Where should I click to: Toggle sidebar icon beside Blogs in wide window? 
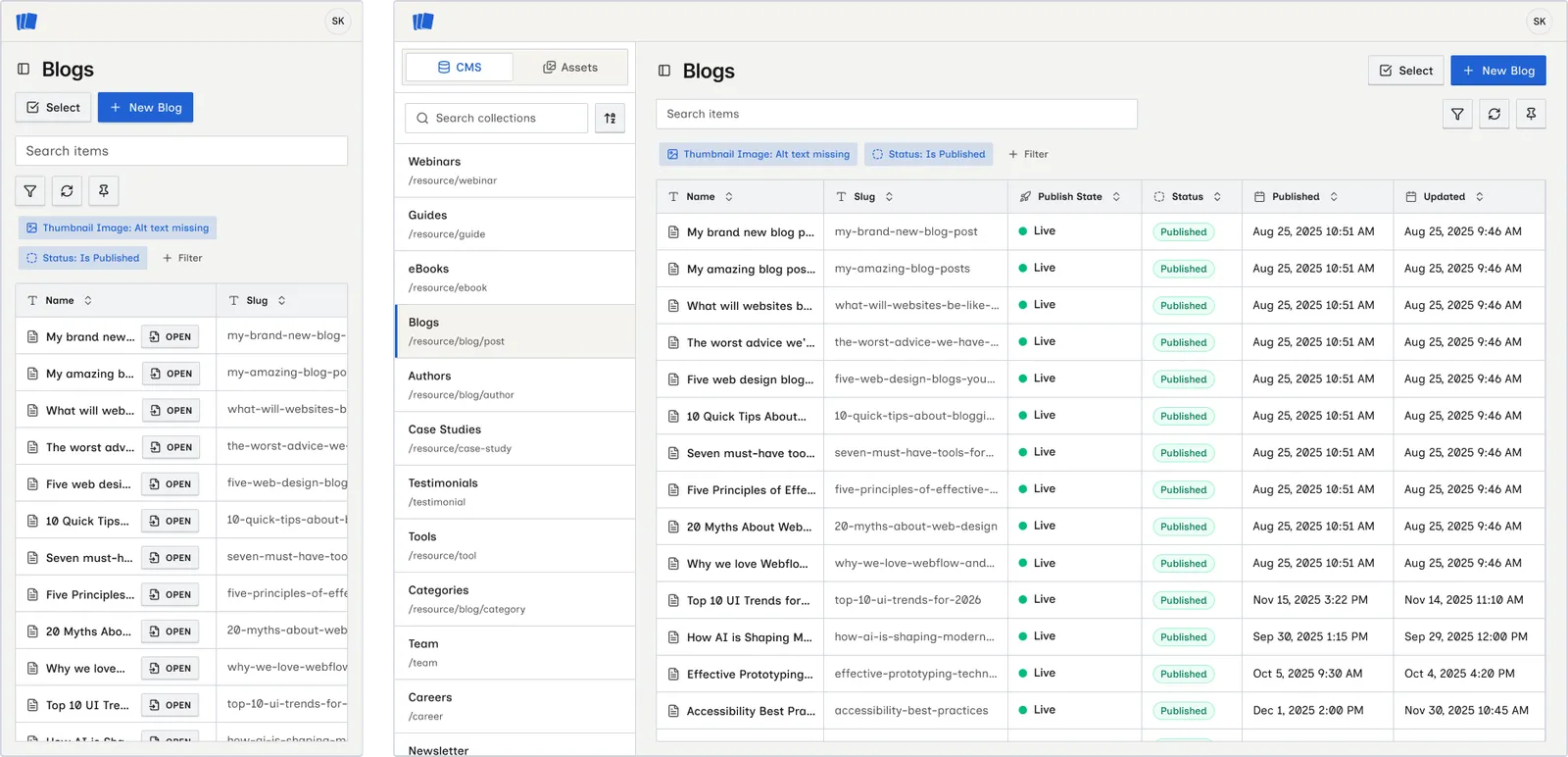[x=664, y=71]
